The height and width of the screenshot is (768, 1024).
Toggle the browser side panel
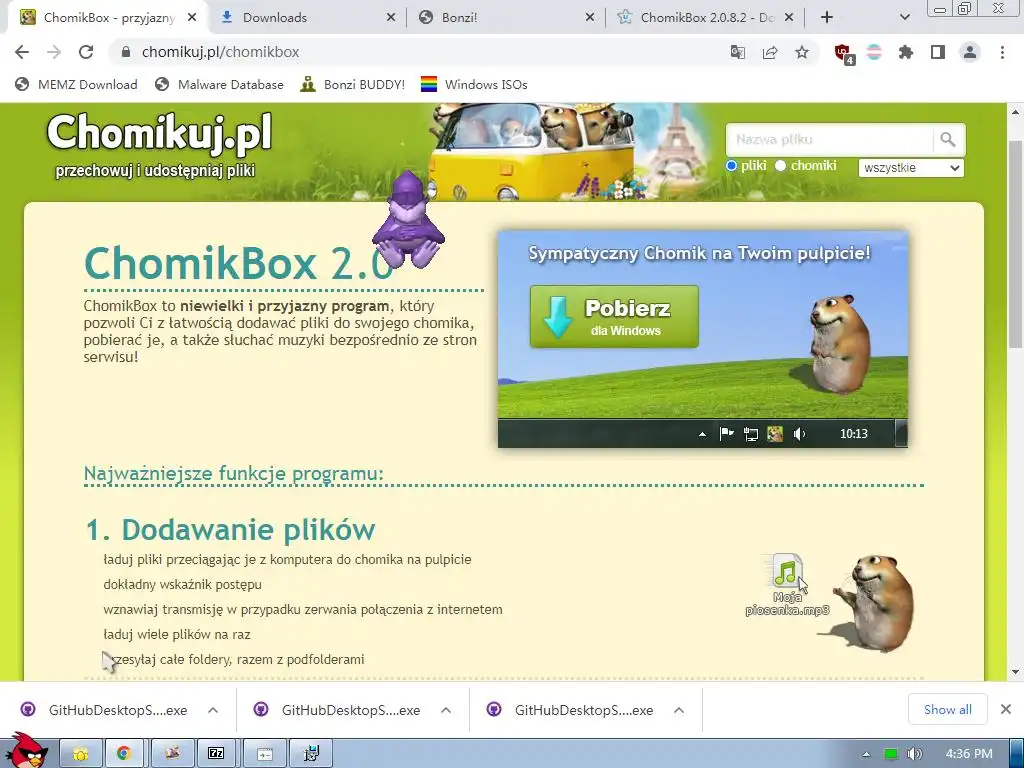coord(938,52)
